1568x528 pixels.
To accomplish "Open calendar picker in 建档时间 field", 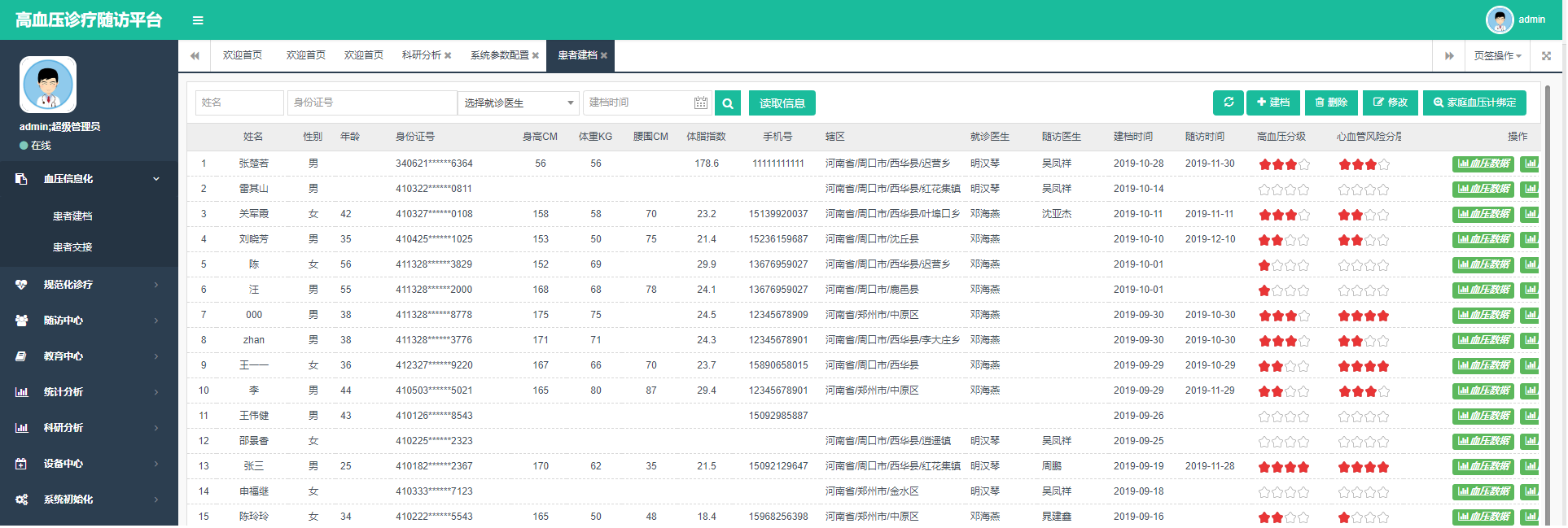I will pos(700,103).
